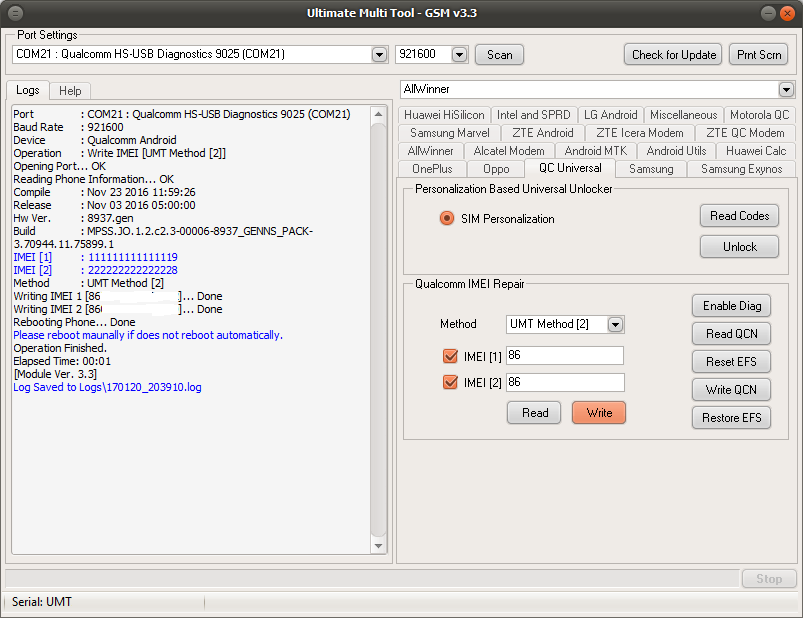The height and width of the screenshot is (618, 803).
Task: Open the Miscellaneous tab
Action: click(x=684, y=115)
